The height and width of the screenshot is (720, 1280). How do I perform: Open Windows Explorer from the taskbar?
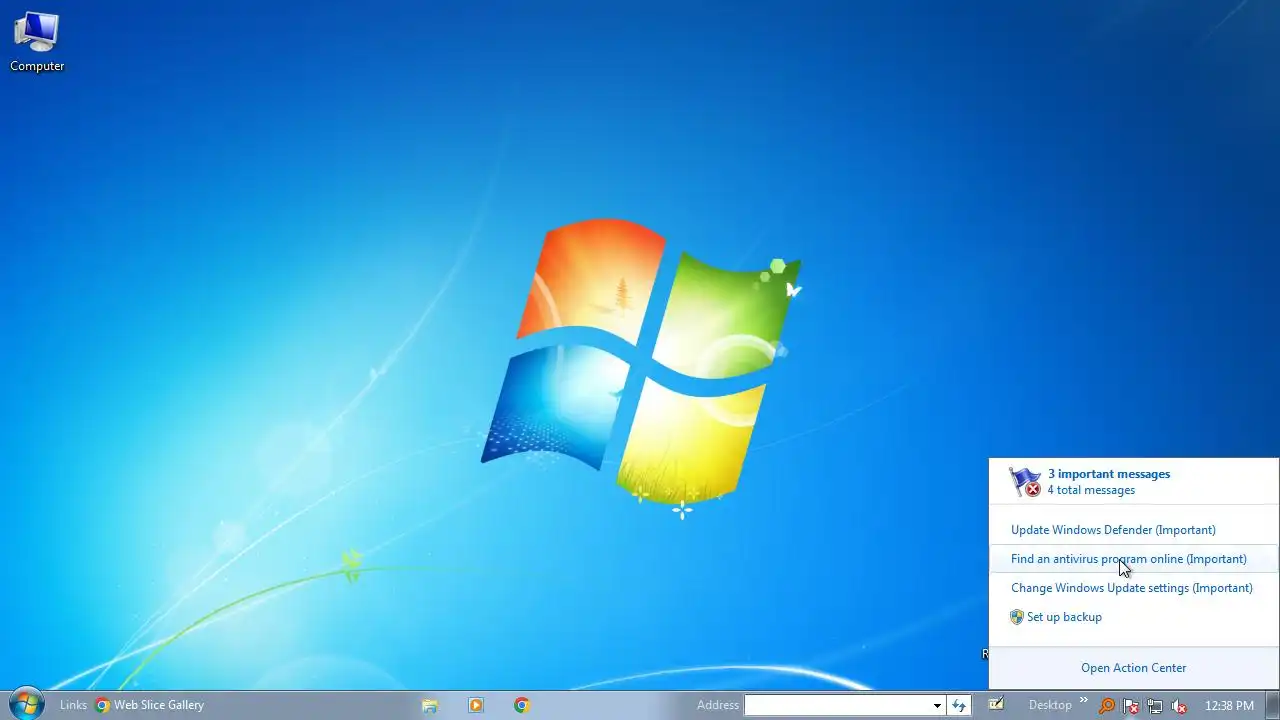coord(430,705)
